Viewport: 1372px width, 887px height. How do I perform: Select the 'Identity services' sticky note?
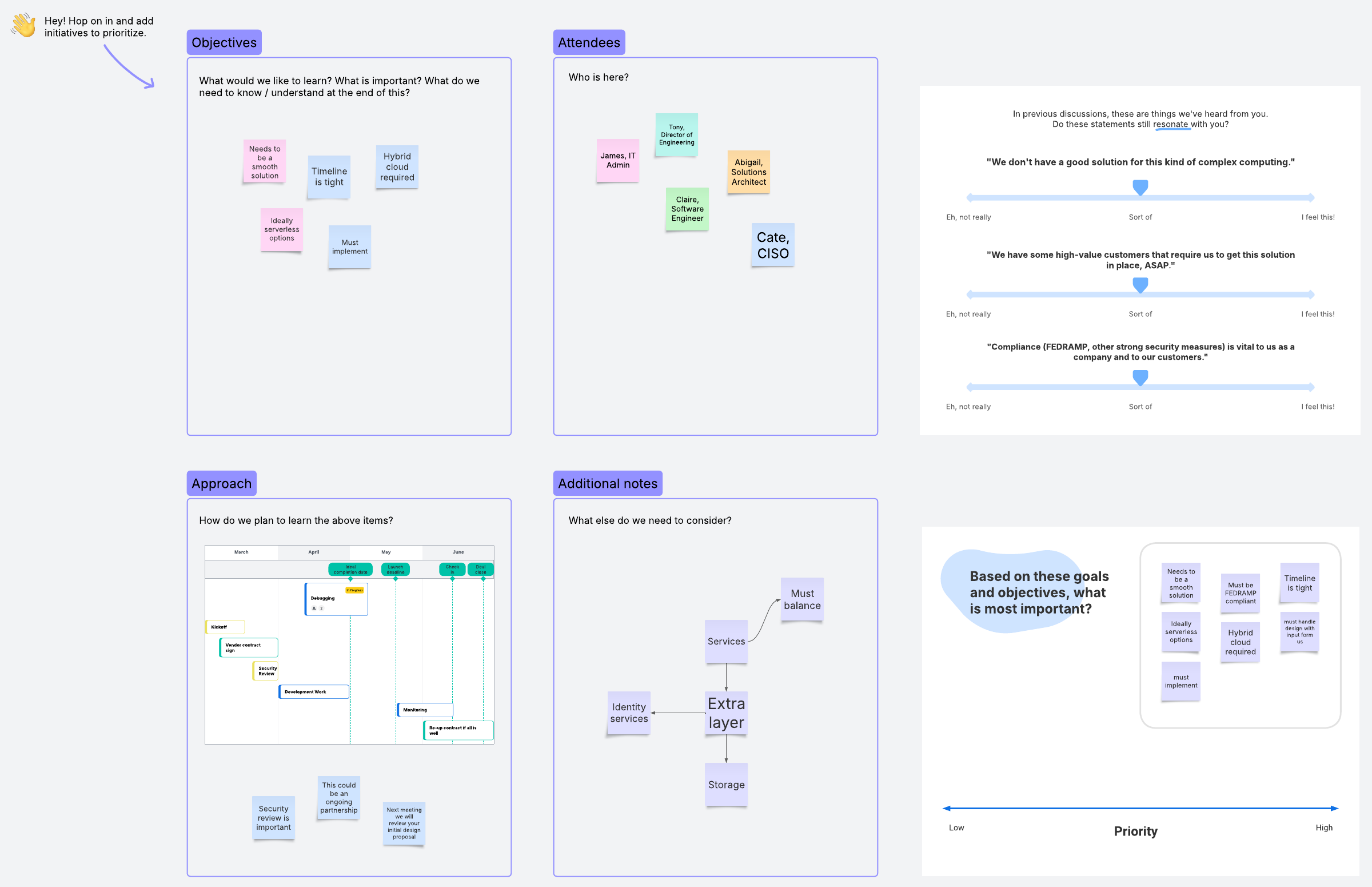tap(629, 713)
